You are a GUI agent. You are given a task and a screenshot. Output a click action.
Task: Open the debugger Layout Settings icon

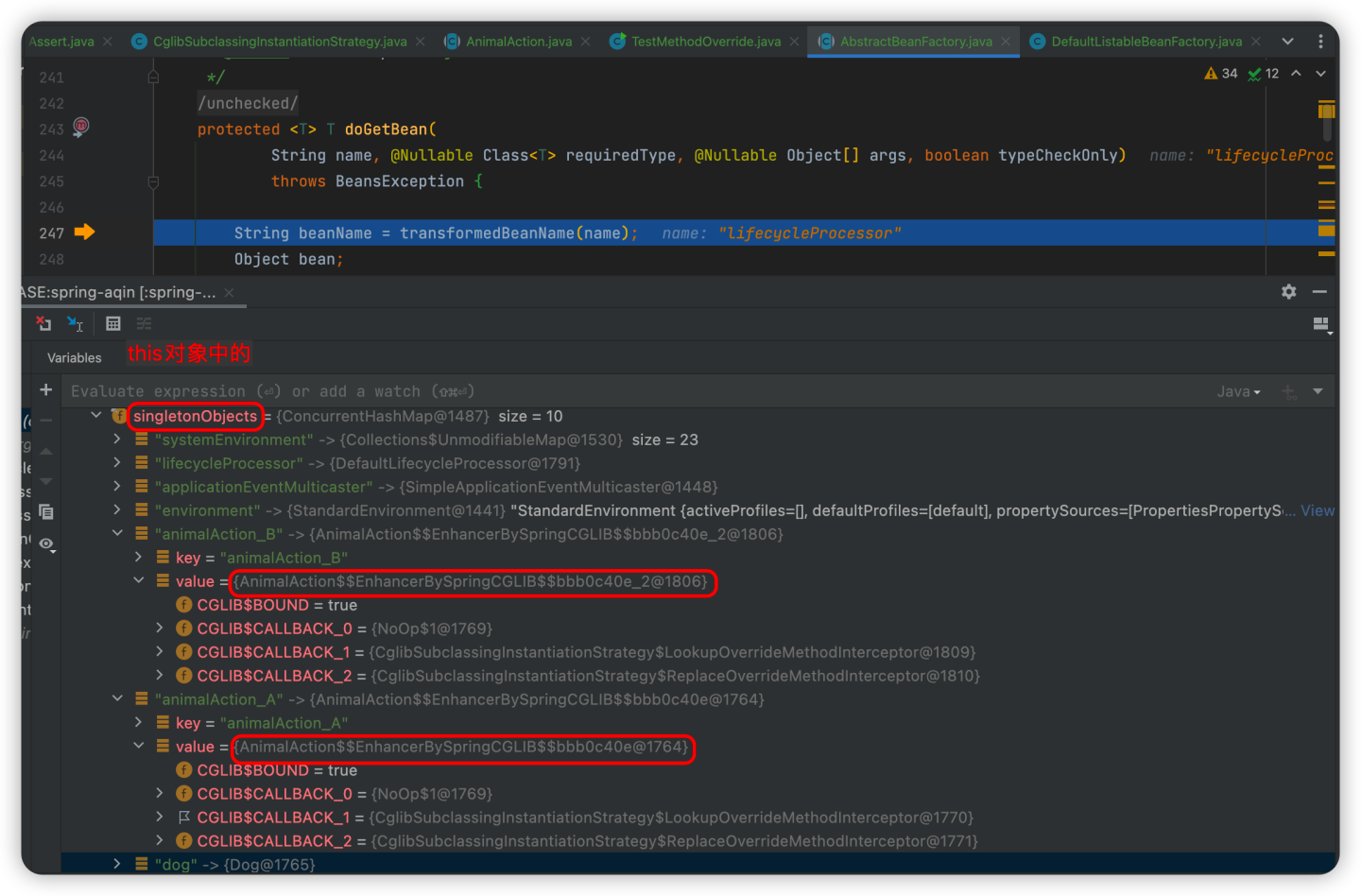click(x=1321, y=325)
